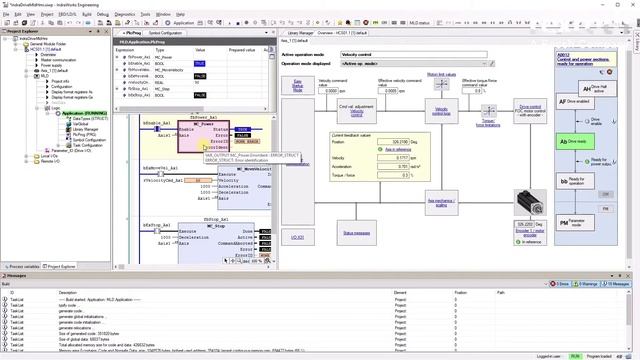Click the OM toolbar icon
This screenshot has height=360, width=640.
[384, 23]
